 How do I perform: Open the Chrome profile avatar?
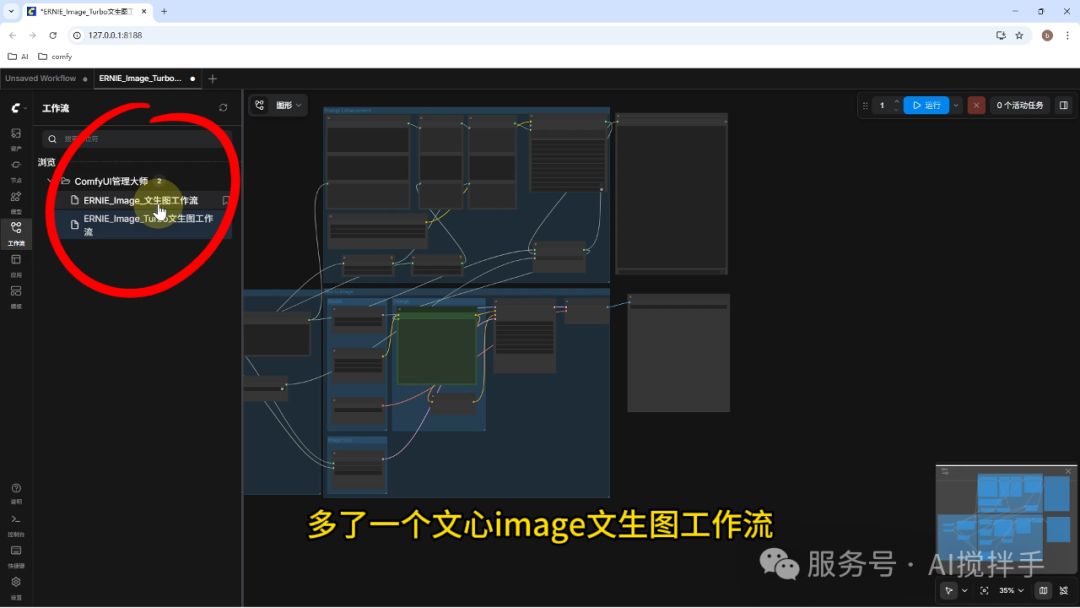click(1047, 35)
